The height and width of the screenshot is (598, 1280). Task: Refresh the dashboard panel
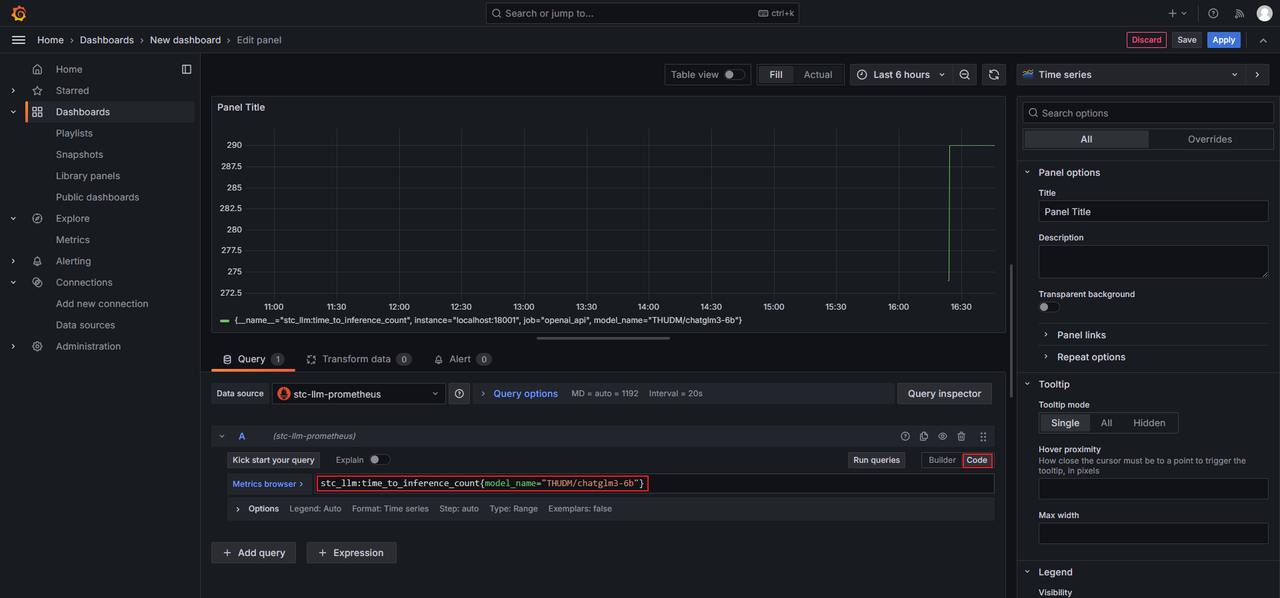point(993,75)
